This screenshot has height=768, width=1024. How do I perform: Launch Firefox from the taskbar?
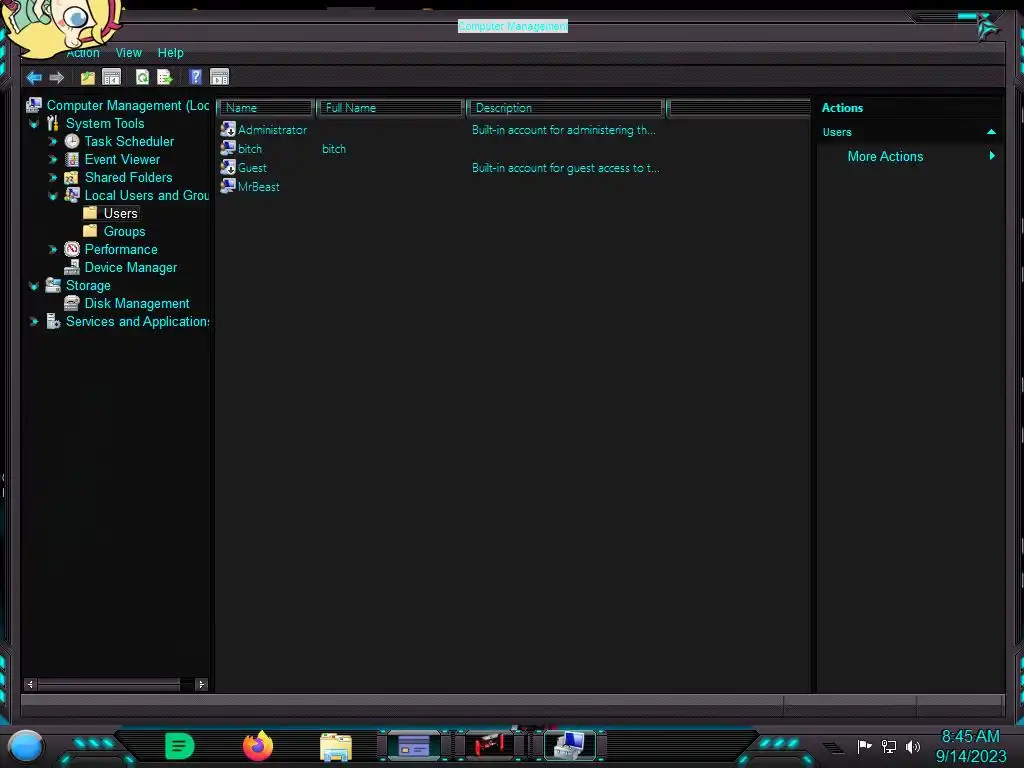(x=258, y=746)
